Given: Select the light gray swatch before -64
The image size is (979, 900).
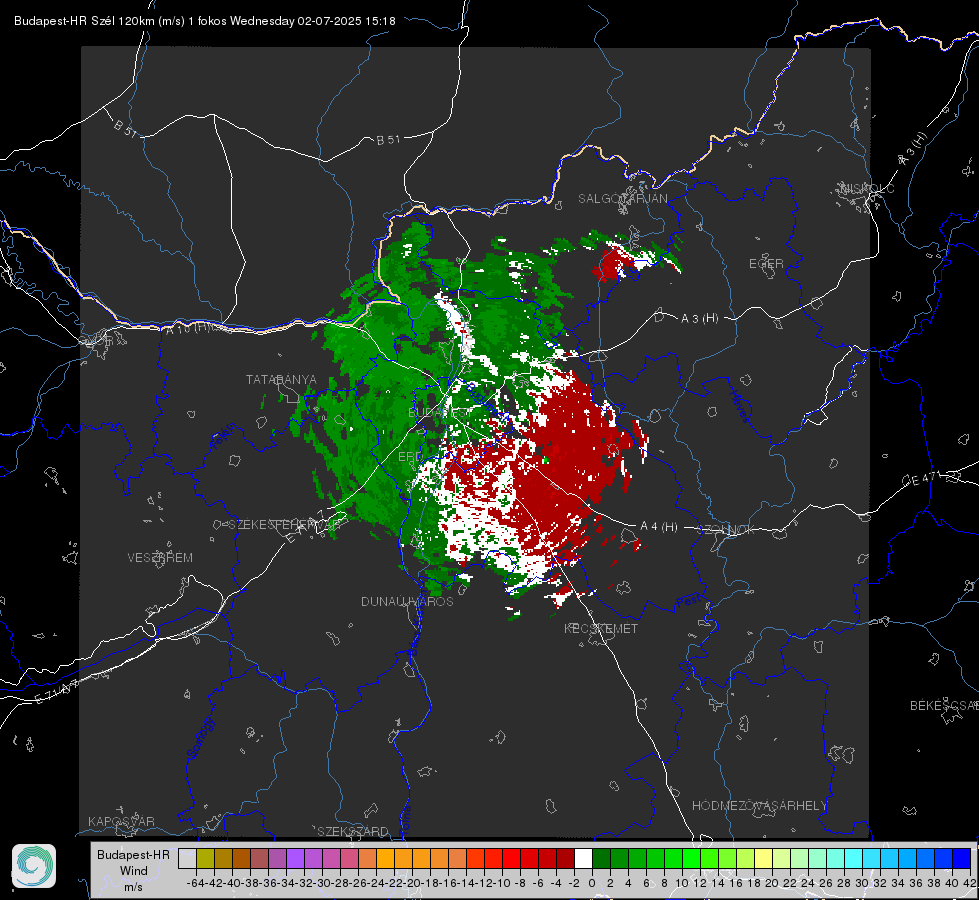Looking at the screenshot, I should 187,858.
